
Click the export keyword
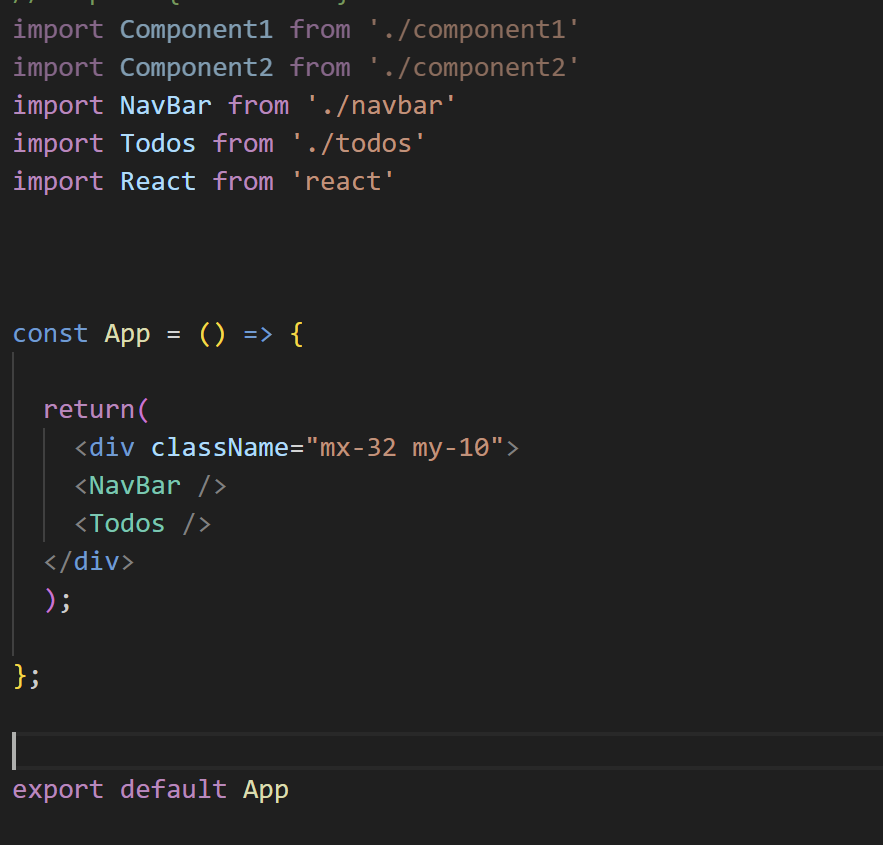58,789
